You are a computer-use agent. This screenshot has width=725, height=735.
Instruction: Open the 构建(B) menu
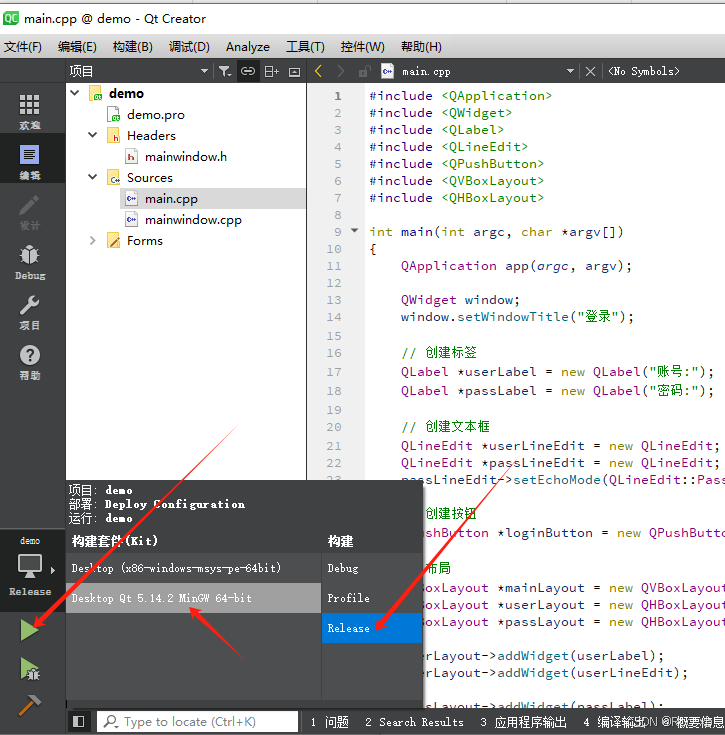point(133,47)
